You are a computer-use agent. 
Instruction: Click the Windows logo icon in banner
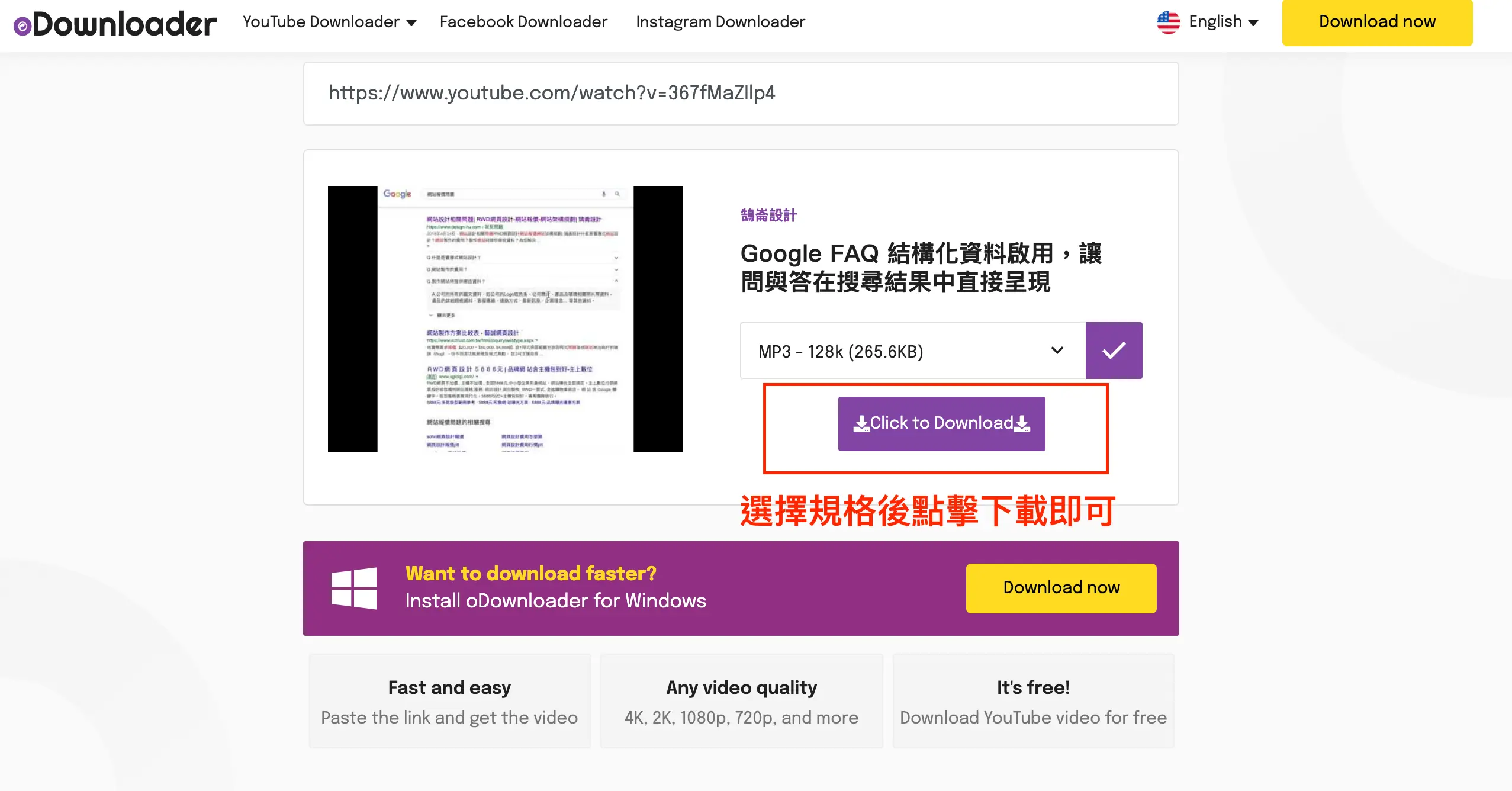[354, 589]
